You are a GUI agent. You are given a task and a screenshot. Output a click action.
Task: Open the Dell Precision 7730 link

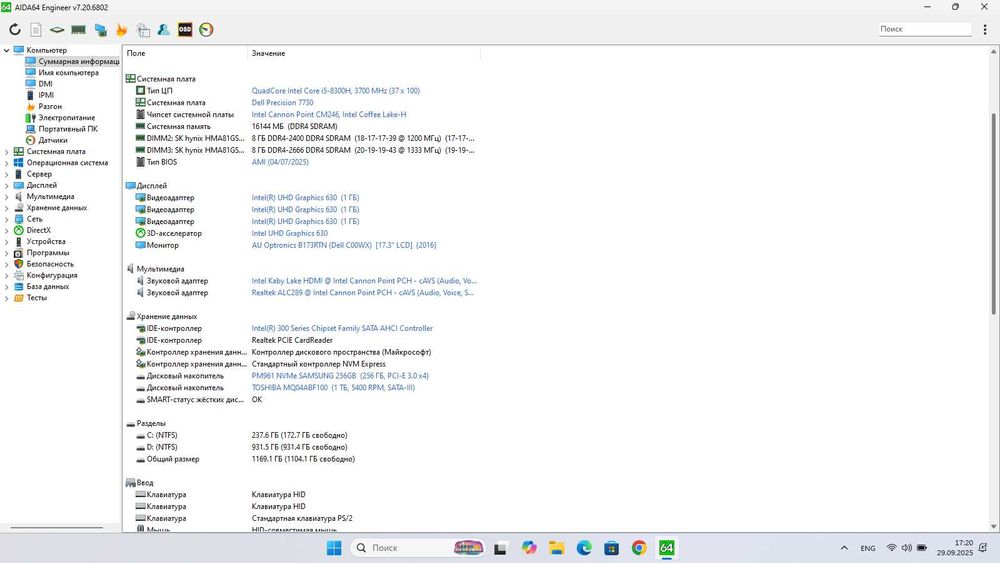point(283,102)
